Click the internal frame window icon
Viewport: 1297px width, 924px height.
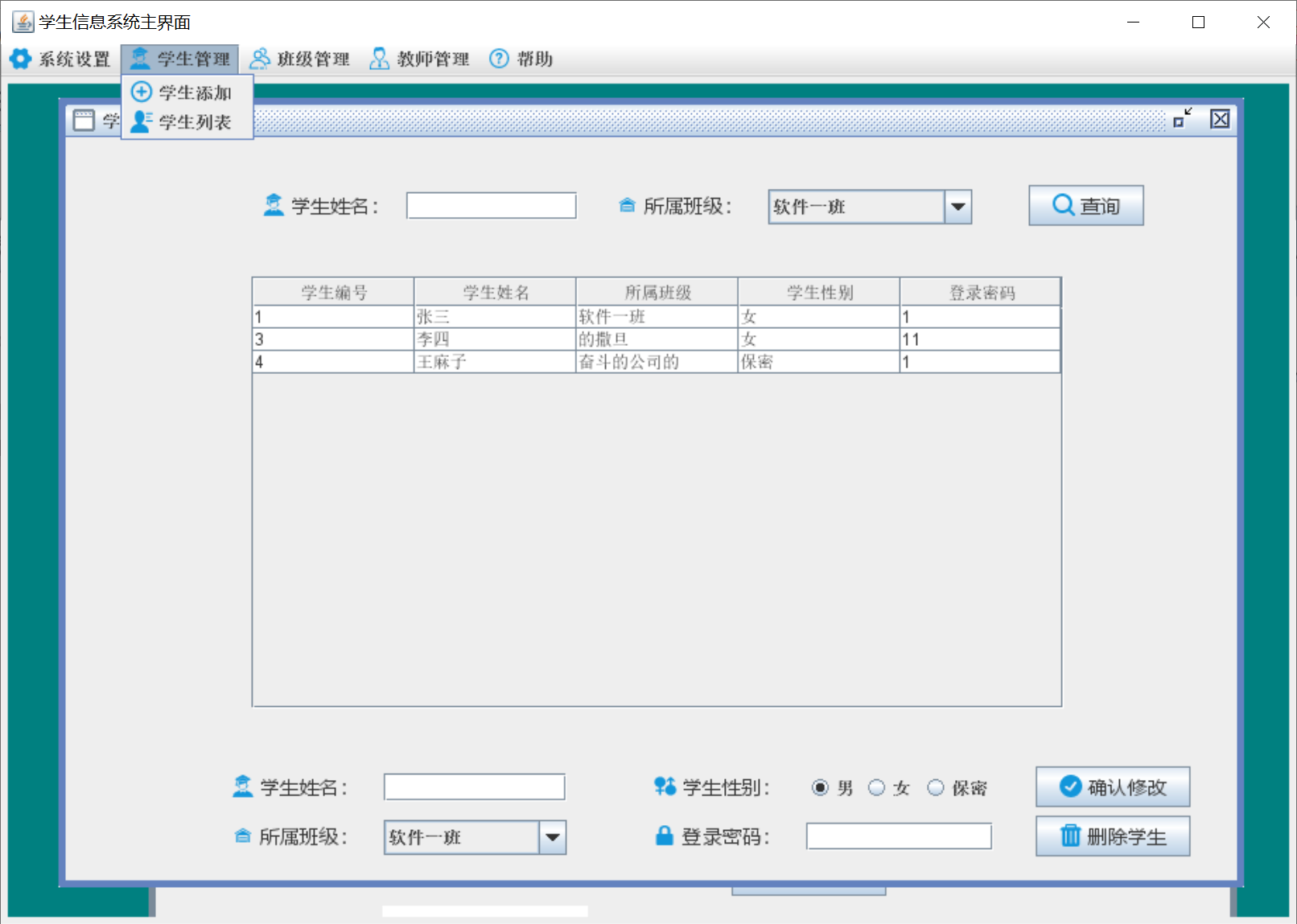[84, 121]
